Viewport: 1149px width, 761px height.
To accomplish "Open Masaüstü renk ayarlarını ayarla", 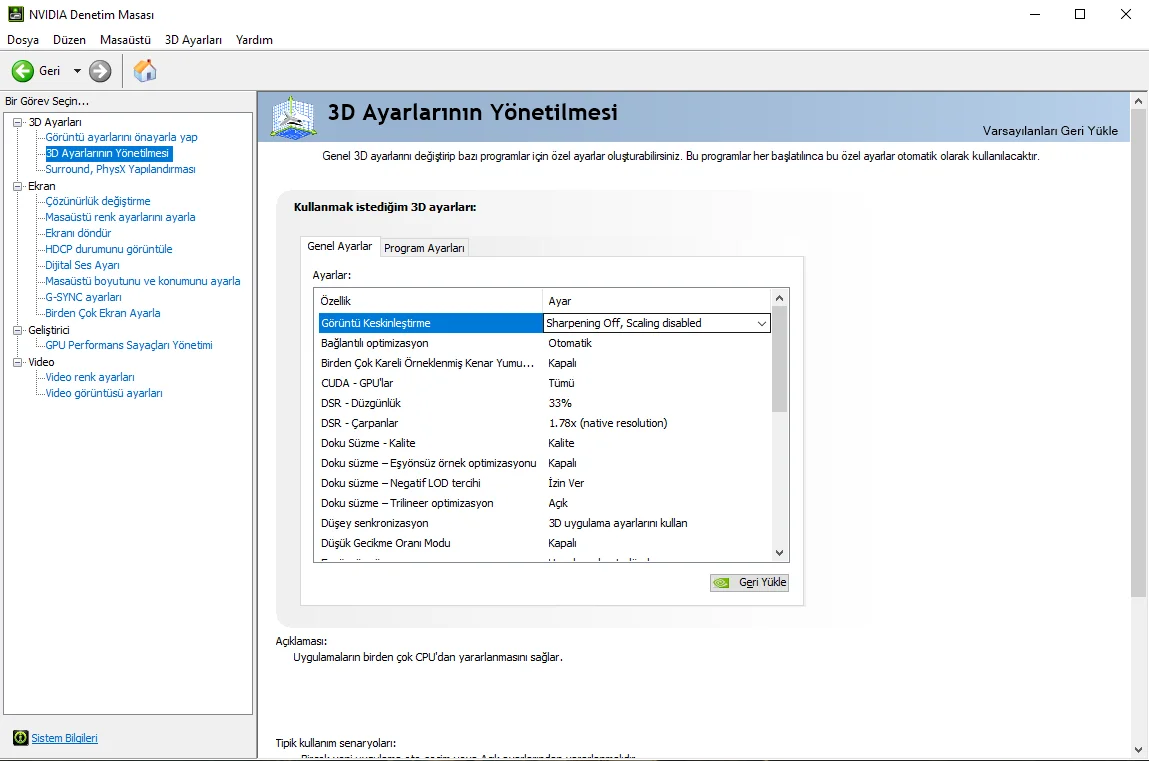I will coord(120,217).
